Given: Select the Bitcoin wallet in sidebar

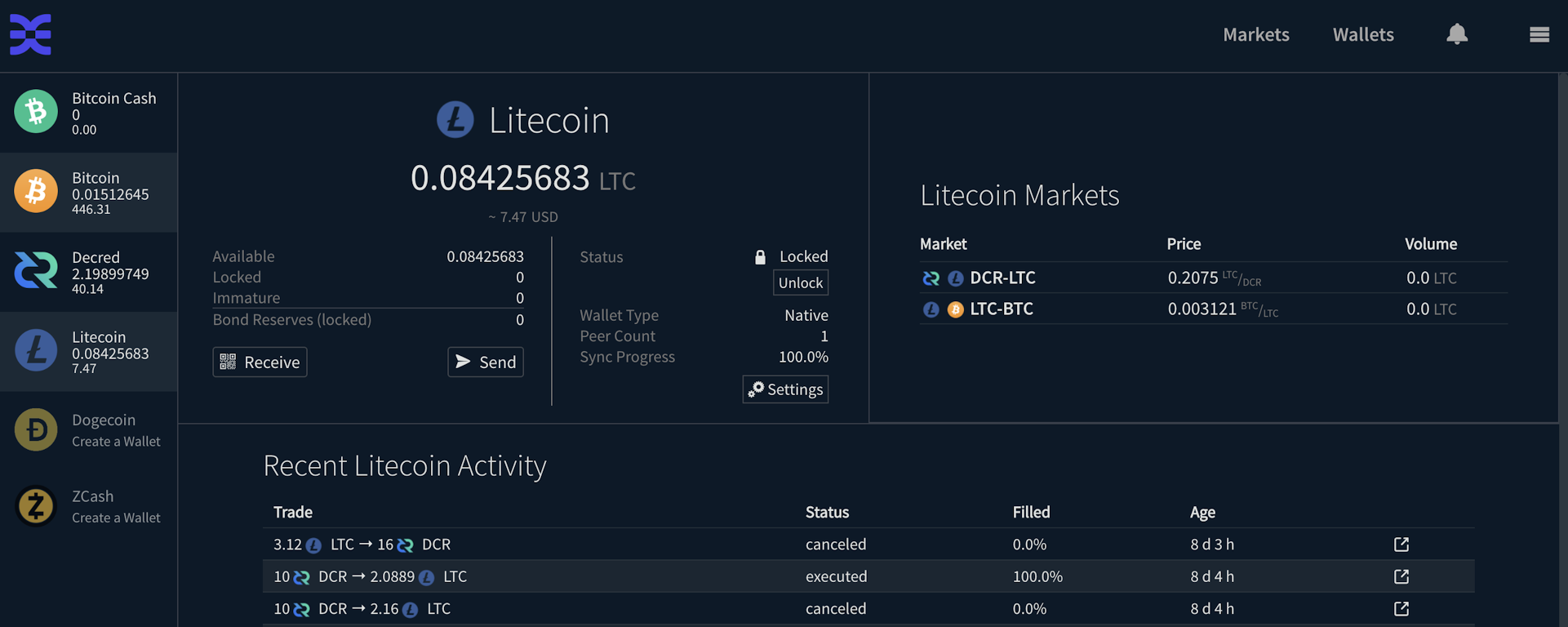Looking at the screenshot, I should coord(88,193).
